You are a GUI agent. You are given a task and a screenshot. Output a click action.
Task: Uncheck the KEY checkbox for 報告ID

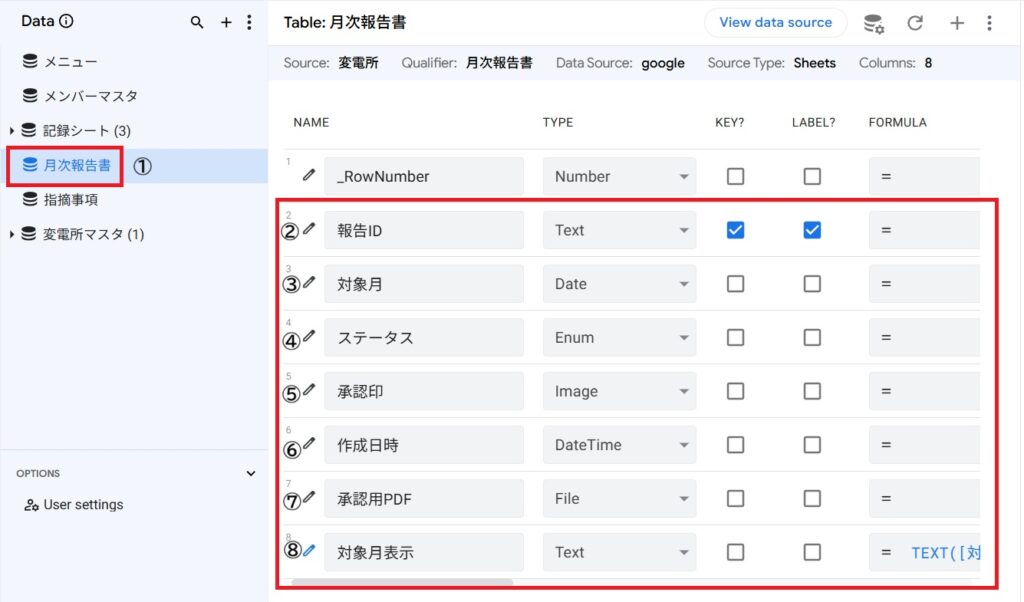click(x=735, y=230)
